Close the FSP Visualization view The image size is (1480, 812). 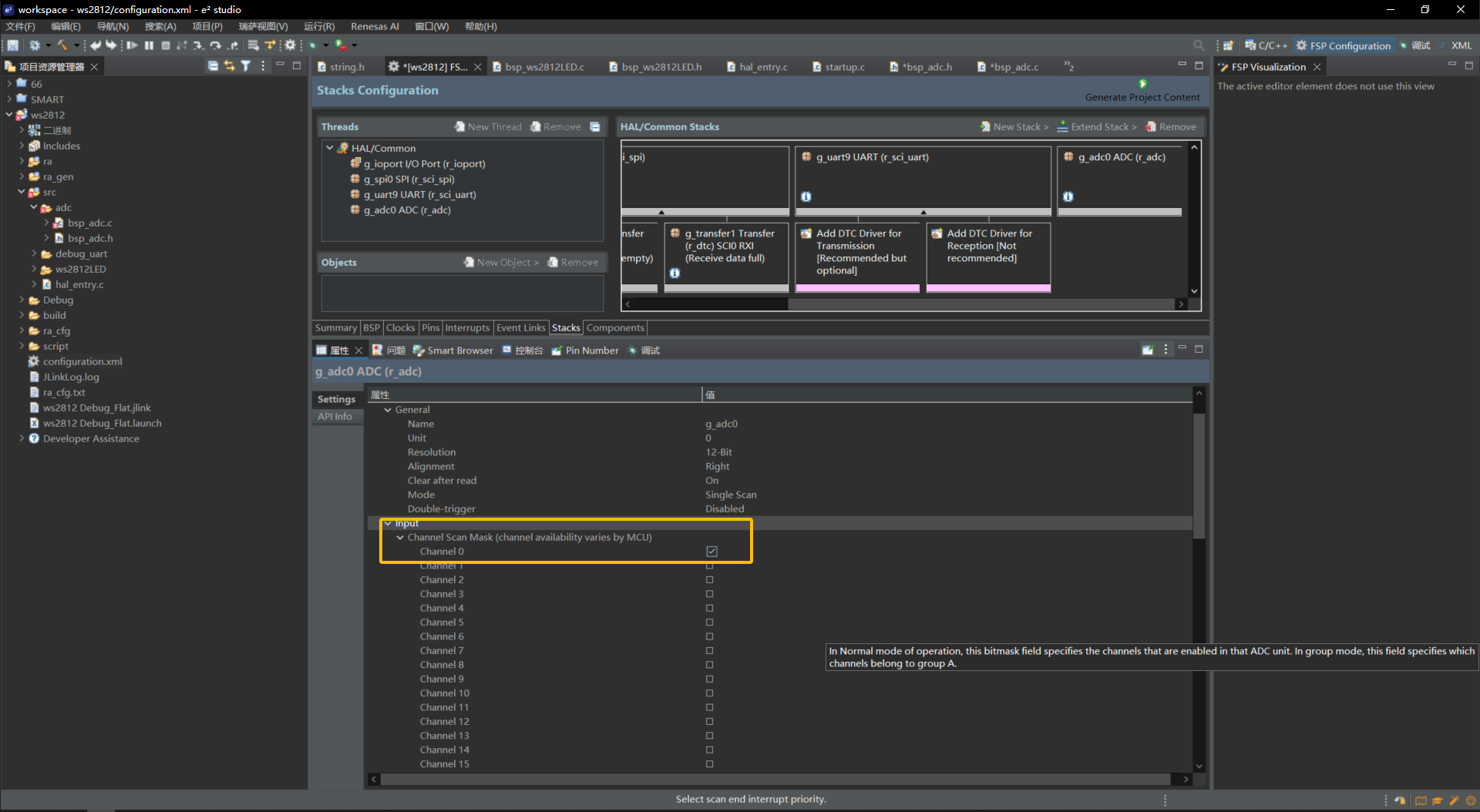[x=1317, y=67]
